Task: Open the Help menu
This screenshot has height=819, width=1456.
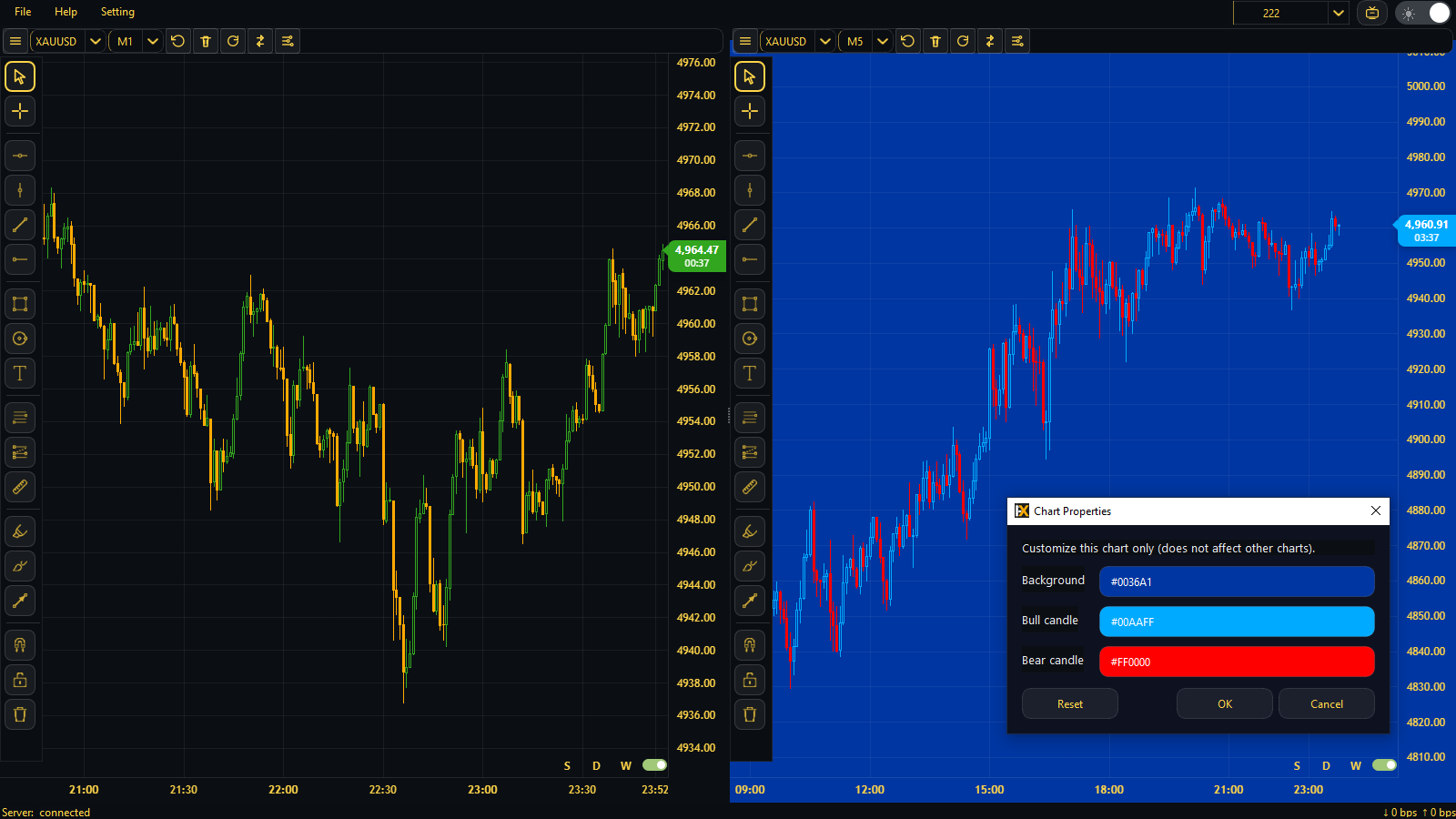Action: coord(66,12)
